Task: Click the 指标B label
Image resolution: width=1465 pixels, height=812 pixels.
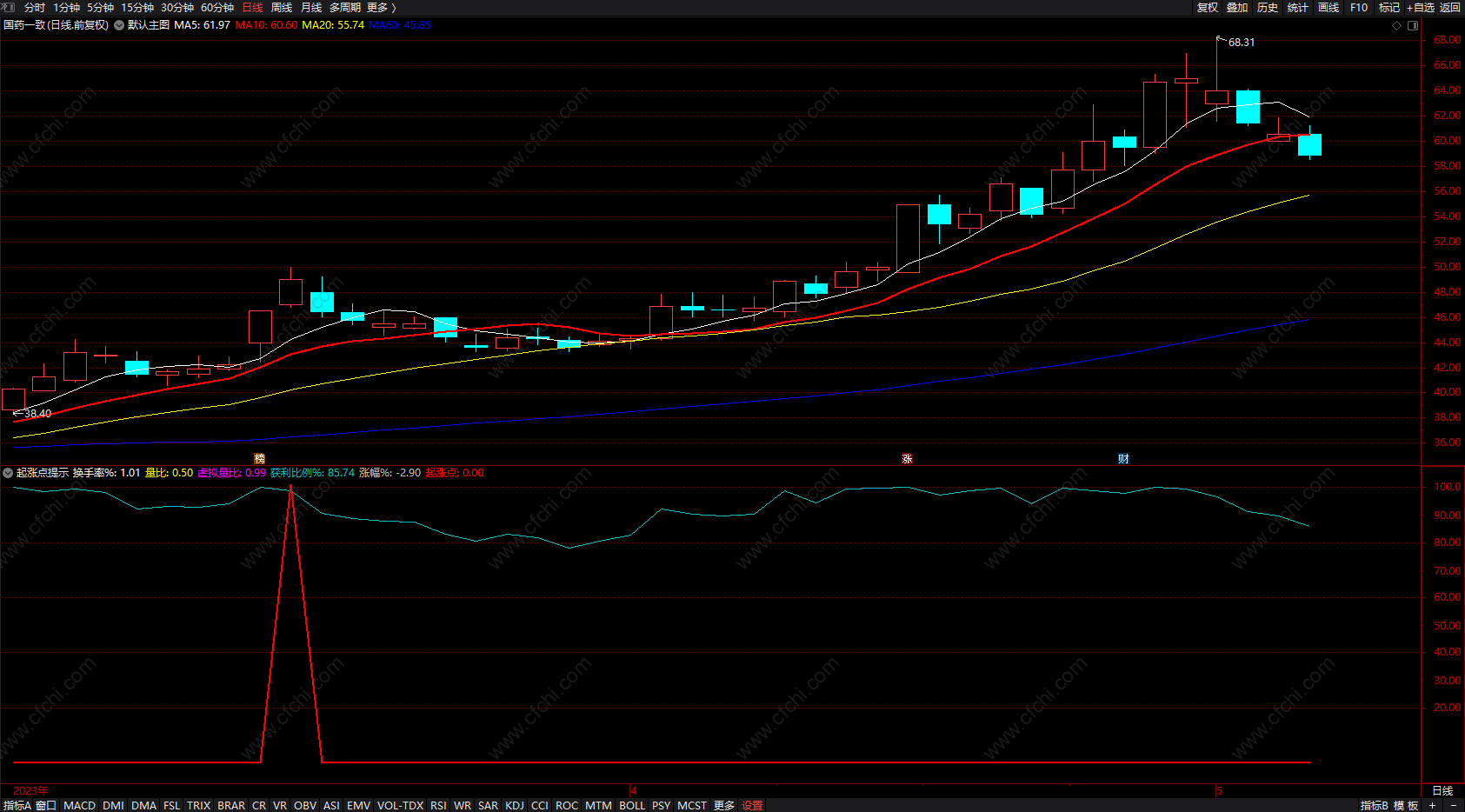Action: [1374, 805]
